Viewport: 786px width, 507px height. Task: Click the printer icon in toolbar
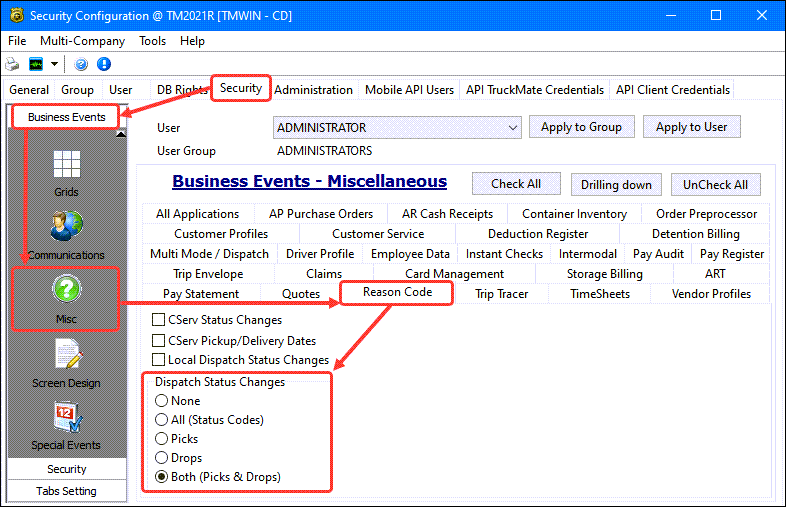pos(13,64)
